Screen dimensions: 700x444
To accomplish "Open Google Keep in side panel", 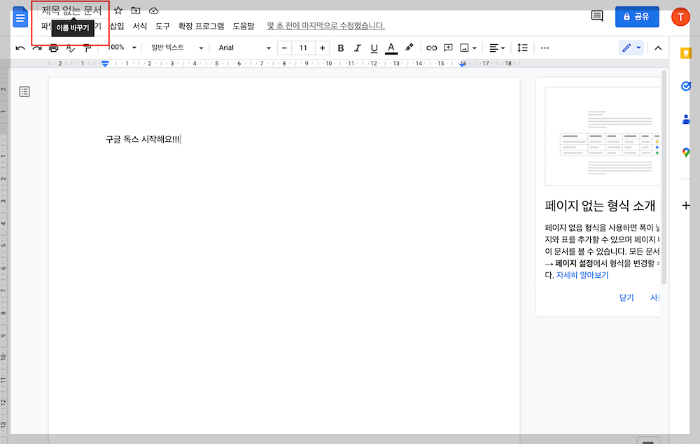I will [685, 53].
